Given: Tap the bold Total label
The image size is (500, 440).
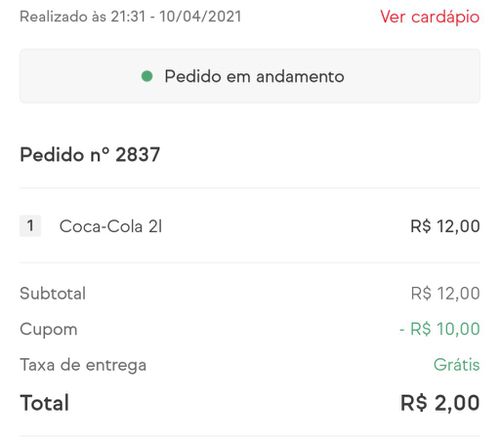Looking at the screenshot, I should click(x=45, y=403).
